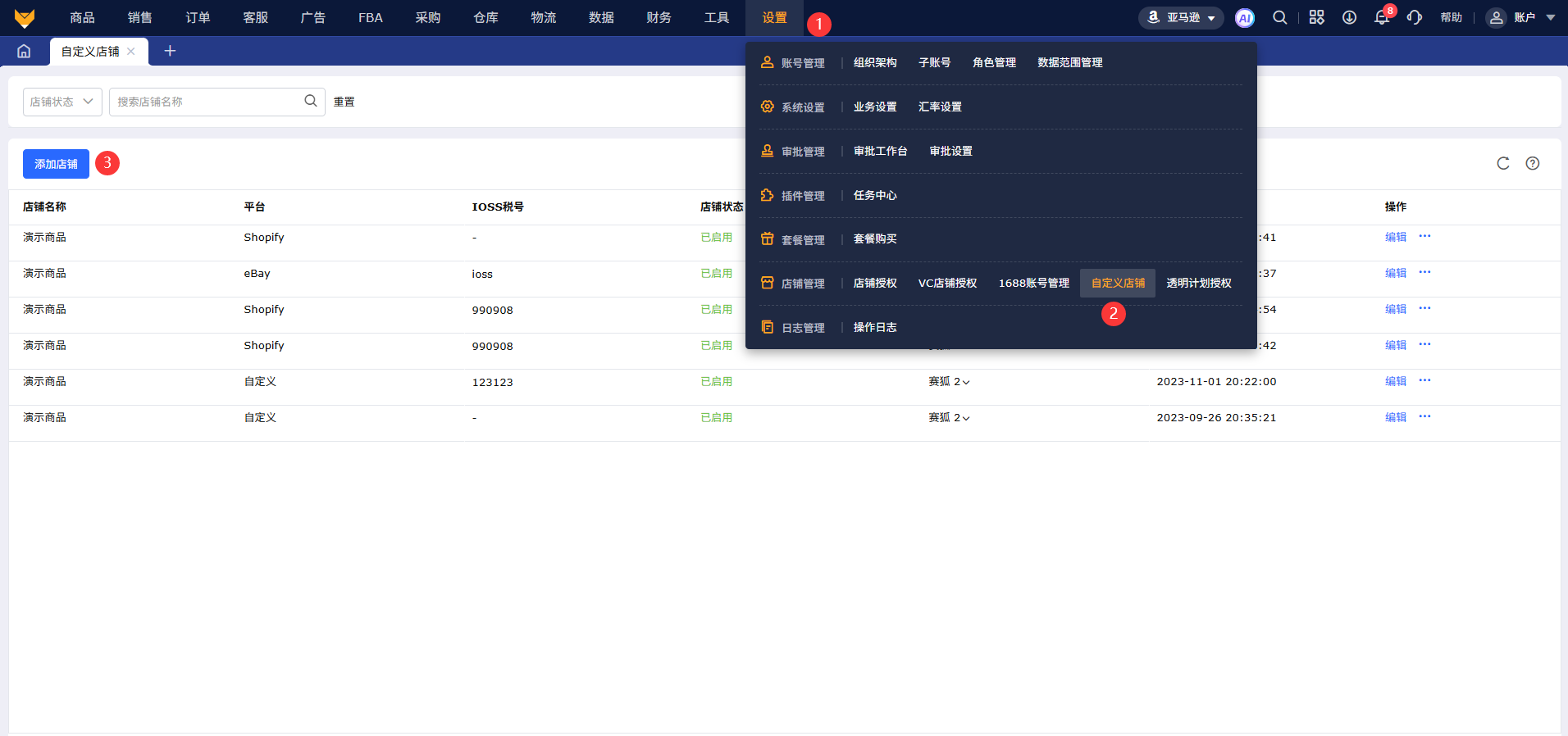Open the 商品 menu
This screenshot has height=736, width=1568.
tap(82, 17)
